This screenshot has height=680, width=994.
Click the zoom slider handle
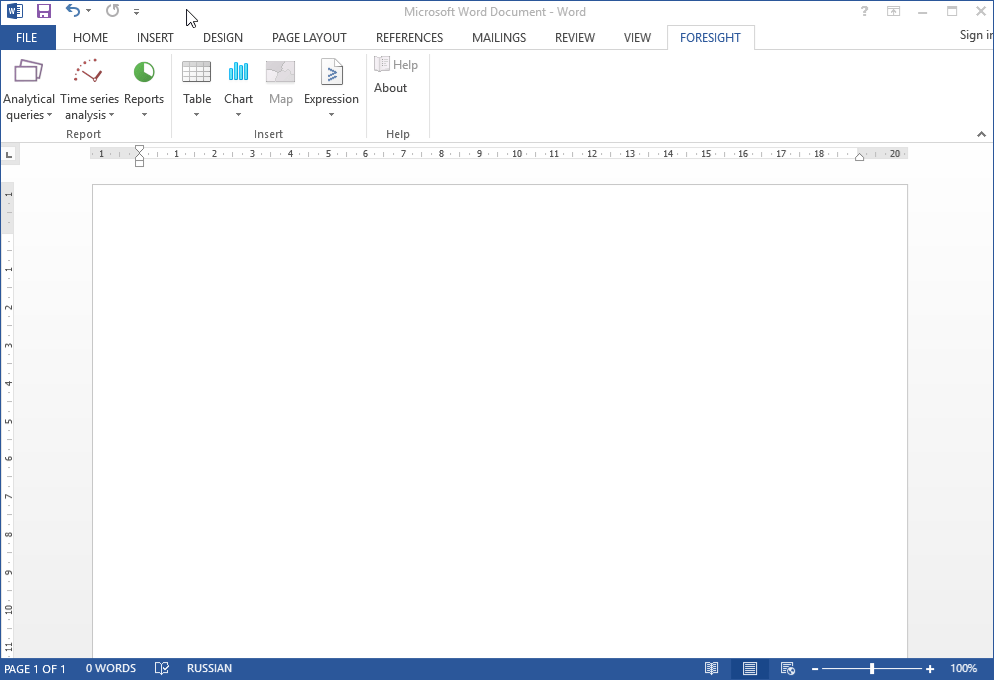(872, 668)
